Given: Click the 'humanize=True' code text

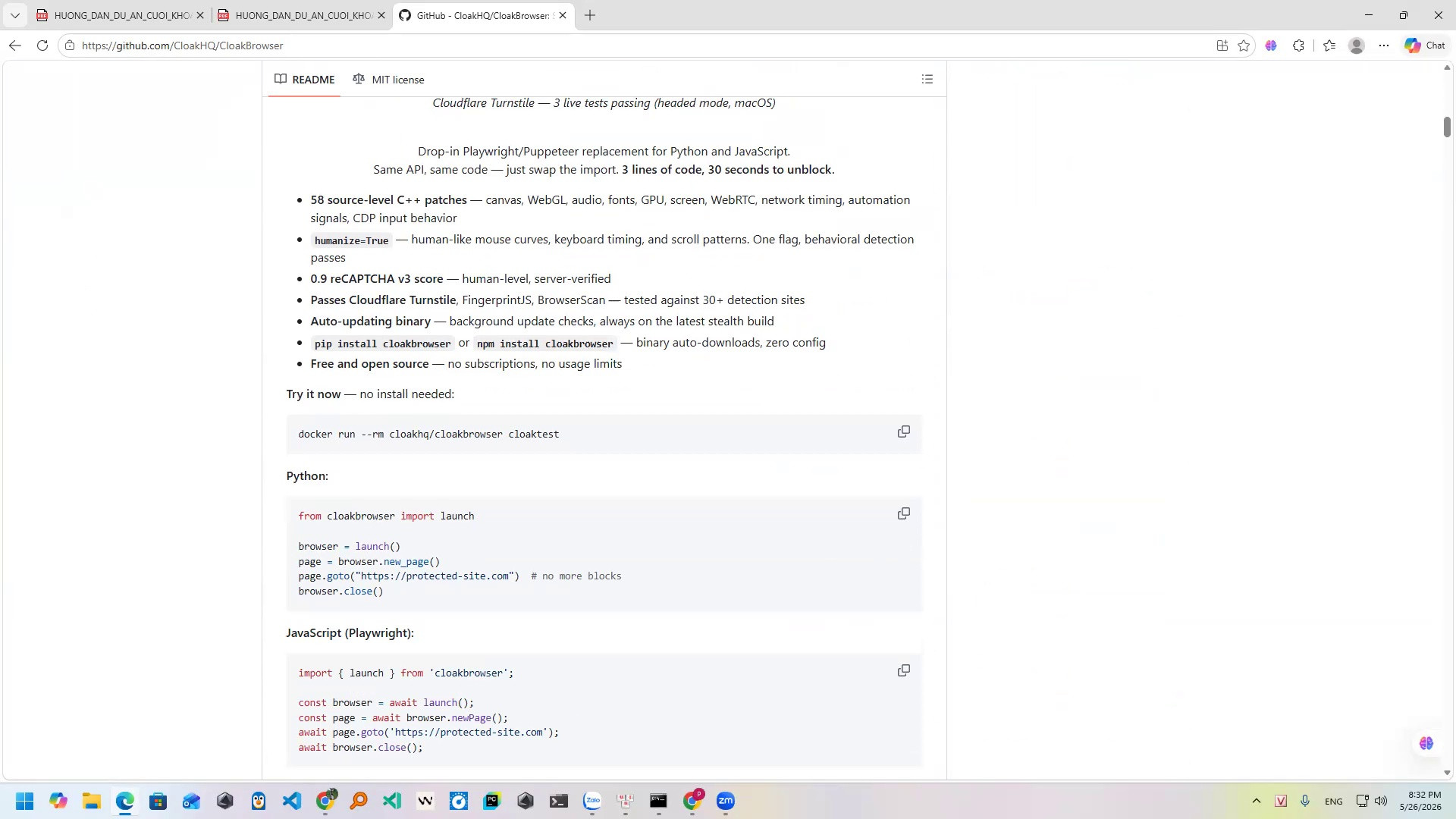Looking at the screenshot, I should (351, 240).
